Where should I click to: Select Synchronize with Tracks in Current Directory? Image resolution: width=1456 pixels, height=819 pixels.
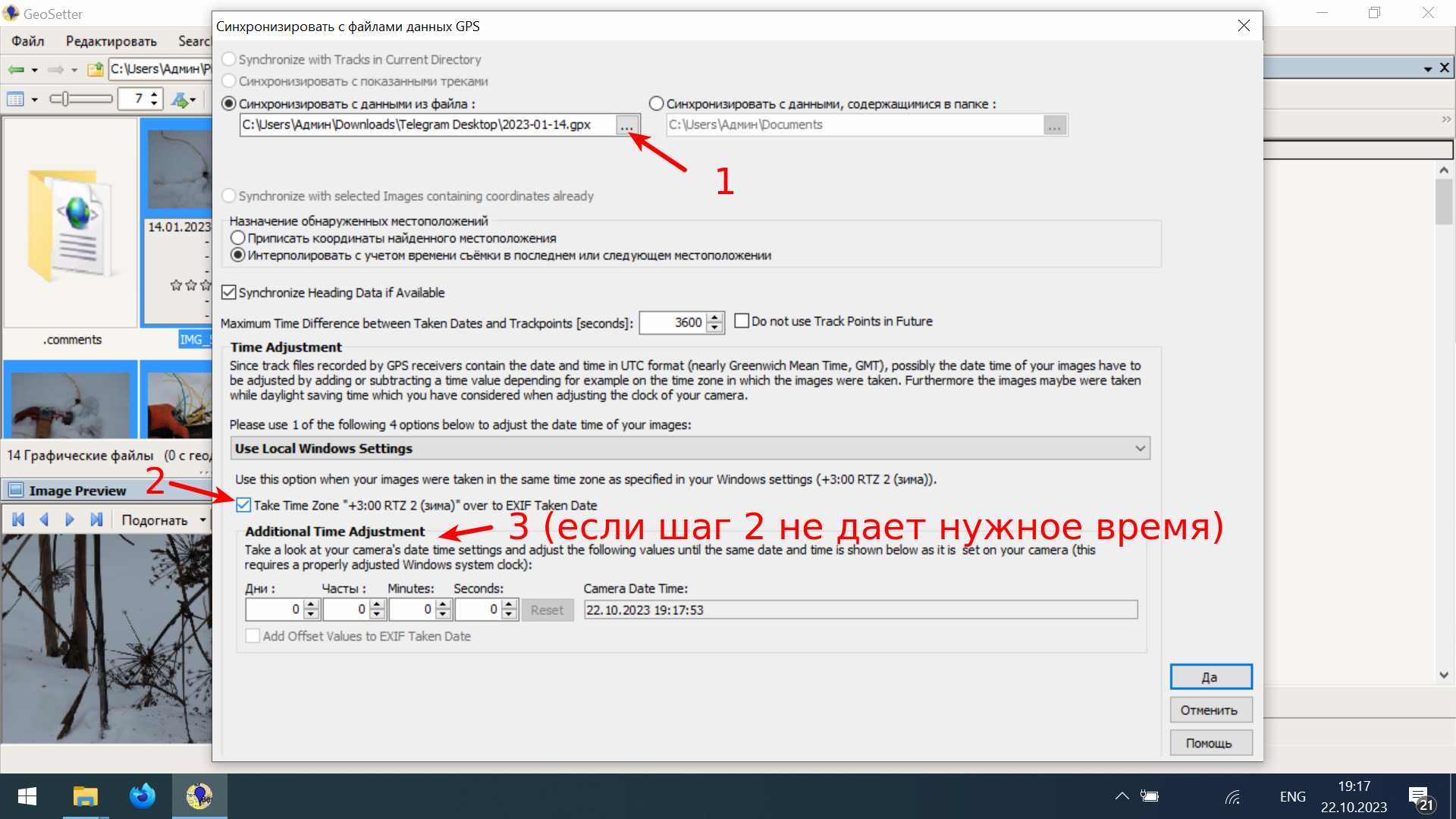pos(228,59)
